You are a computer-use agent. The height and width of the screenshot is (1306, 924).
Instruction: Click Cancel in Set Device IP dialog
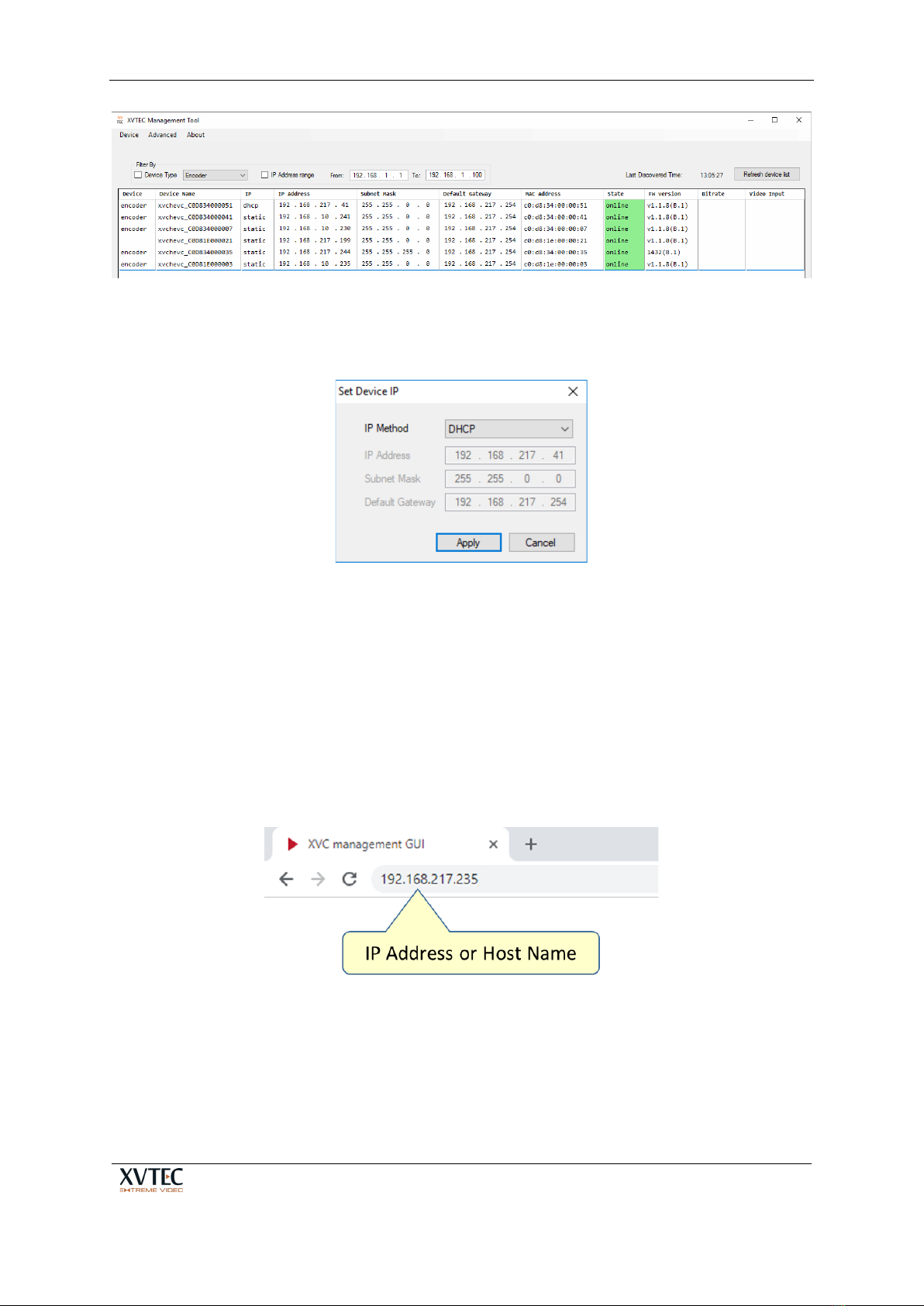tap(541, 543)
